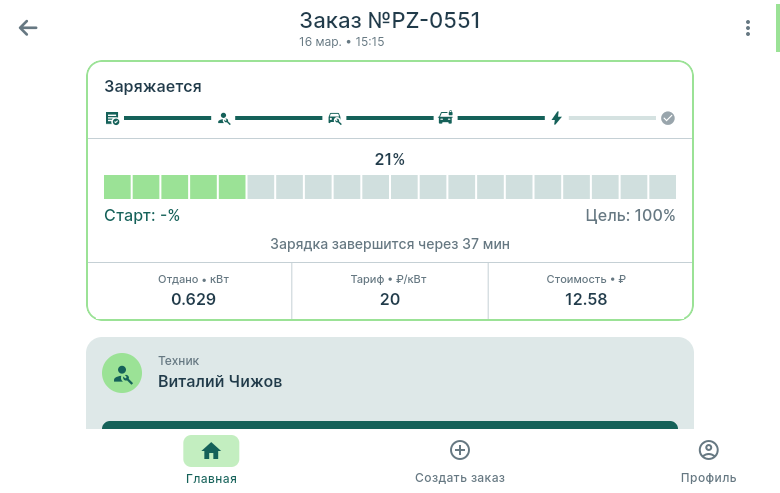Switch to the Профиль tab
Image resolution: width=780 pixels, height=493 pixels.
pyautogui.click(x=708, y=459)
